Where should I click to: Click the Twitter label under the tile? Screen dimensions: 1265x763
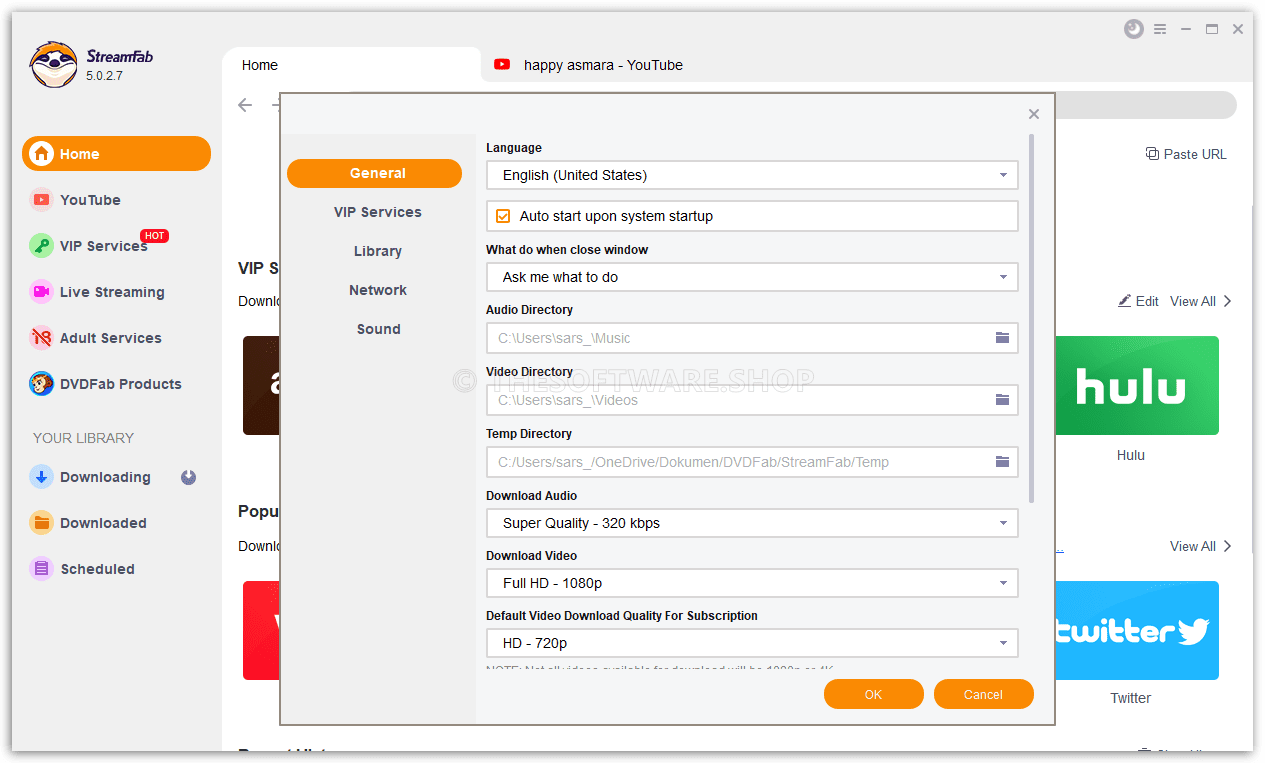coord(1131,698)
